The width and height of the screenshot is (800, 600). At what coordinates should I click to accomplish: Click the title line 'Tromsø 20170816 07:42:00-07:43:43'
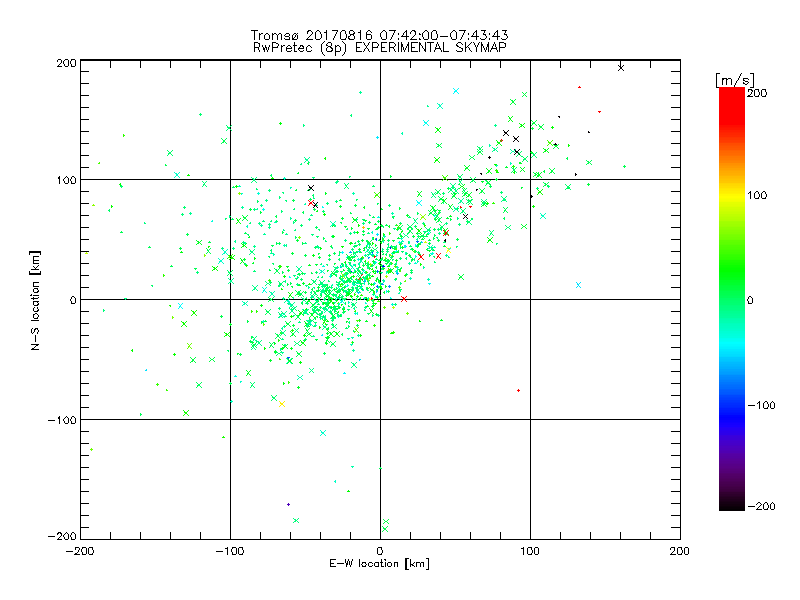point(379,35)
